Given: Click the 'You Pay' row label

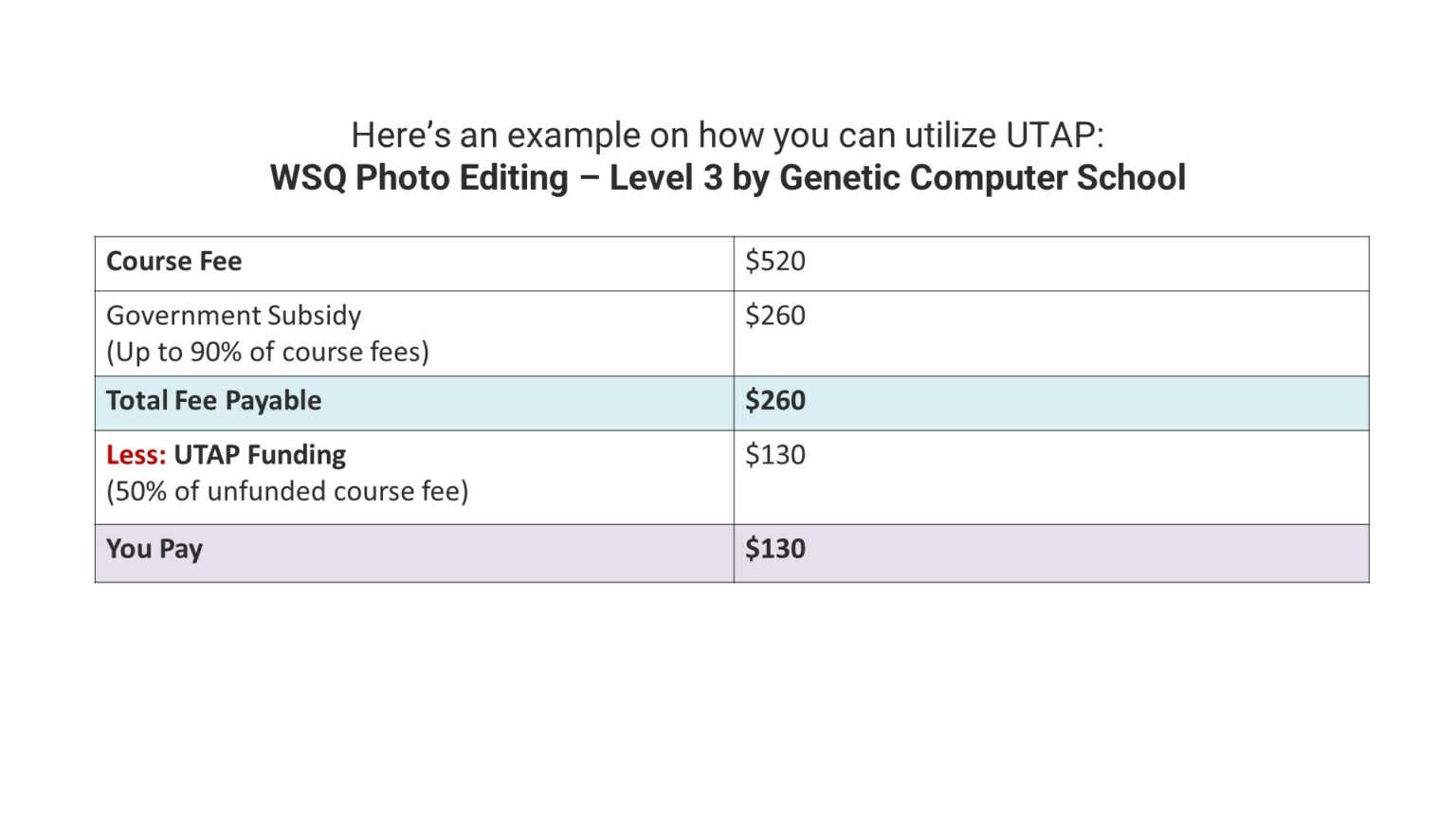Looking at the screenshot, I should pos(154,550).
